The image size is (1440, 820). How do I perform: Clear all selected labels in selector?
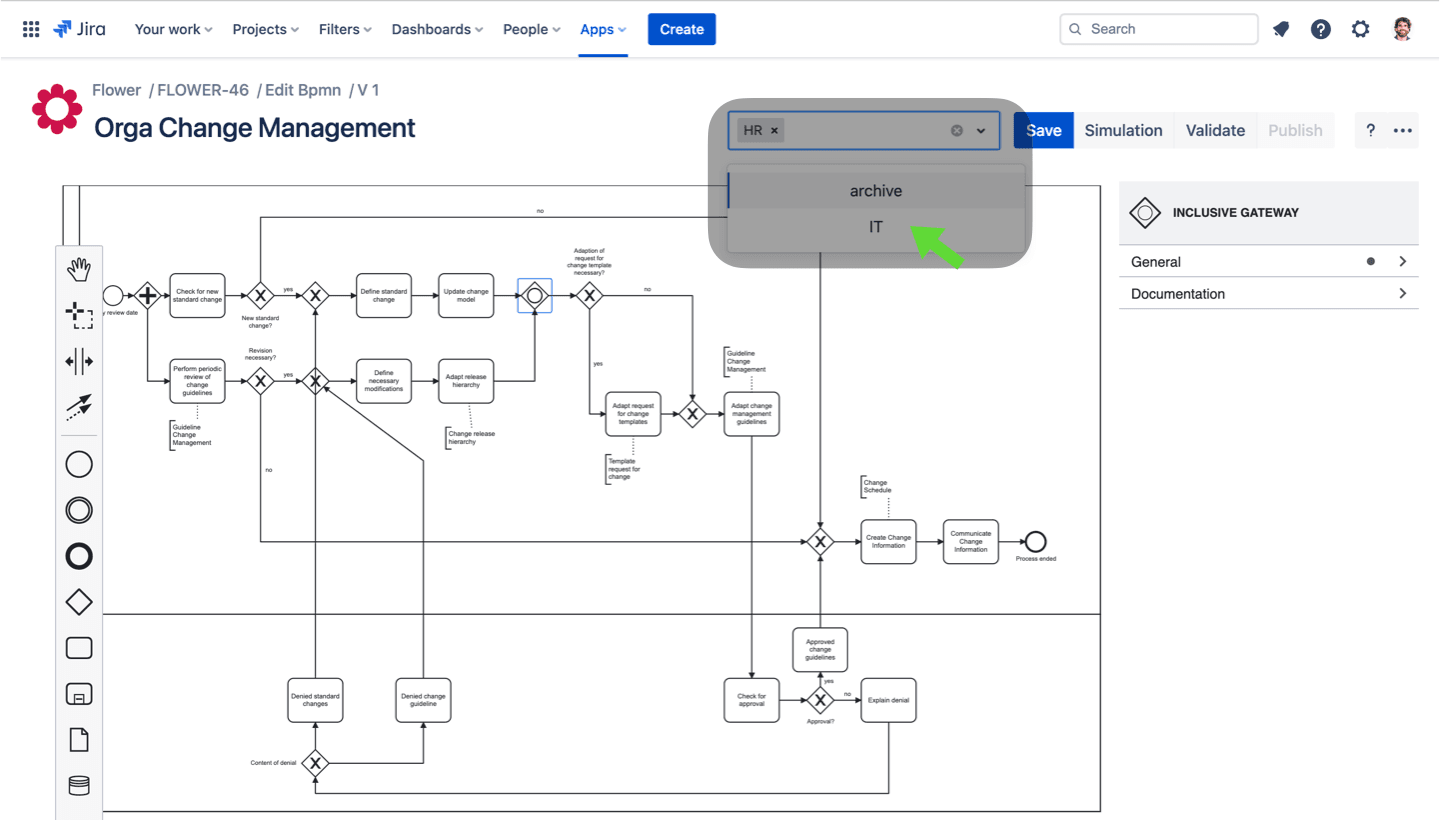tap(956, 131)
